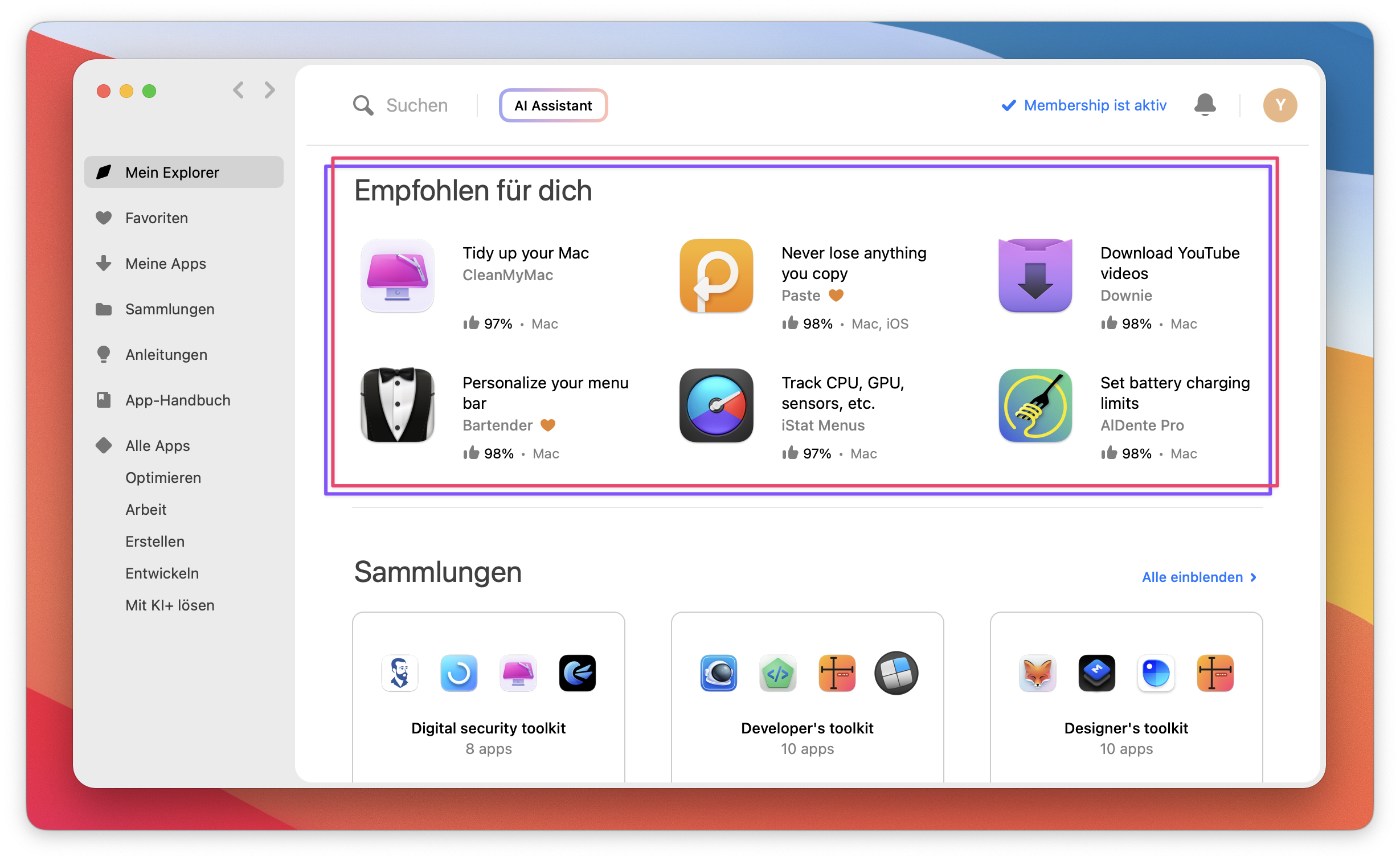This screenshot has width=1400, height=861.
Task: Click the Mac, iOS platform text
Action: (880, 323)
